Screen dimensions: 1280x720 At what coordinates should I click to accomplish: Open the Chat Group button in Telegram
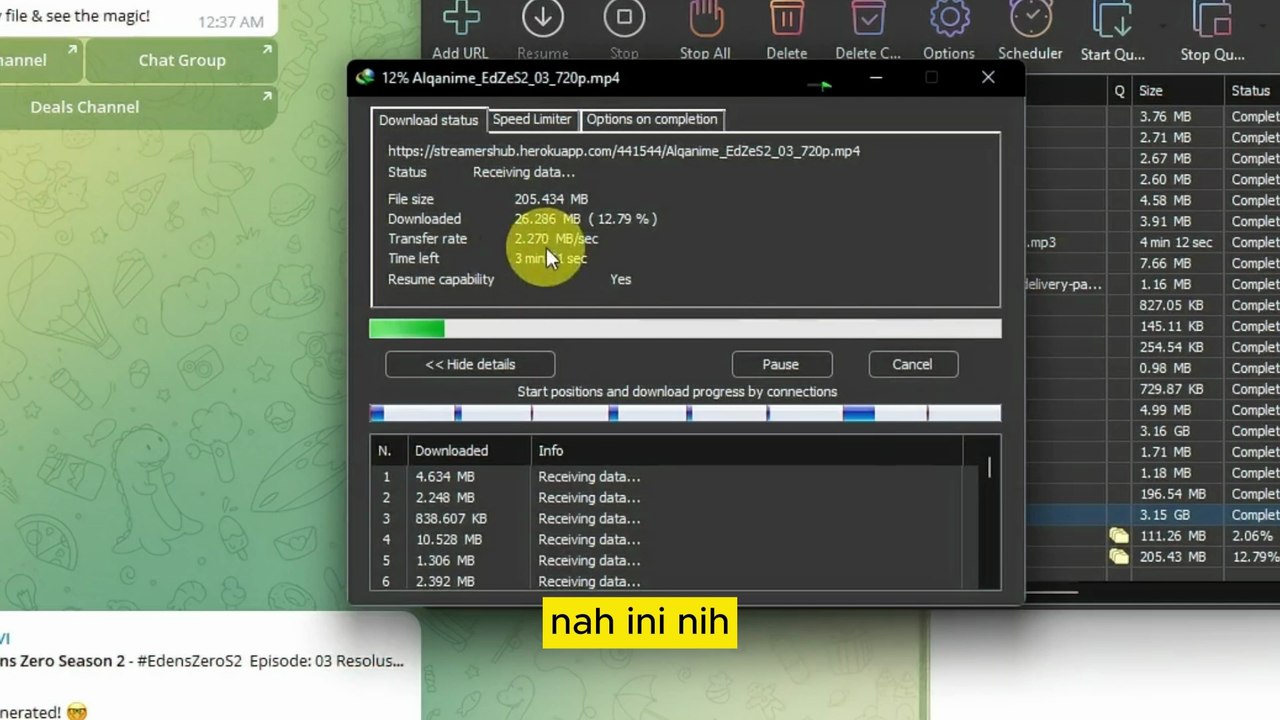coord(182,60)
